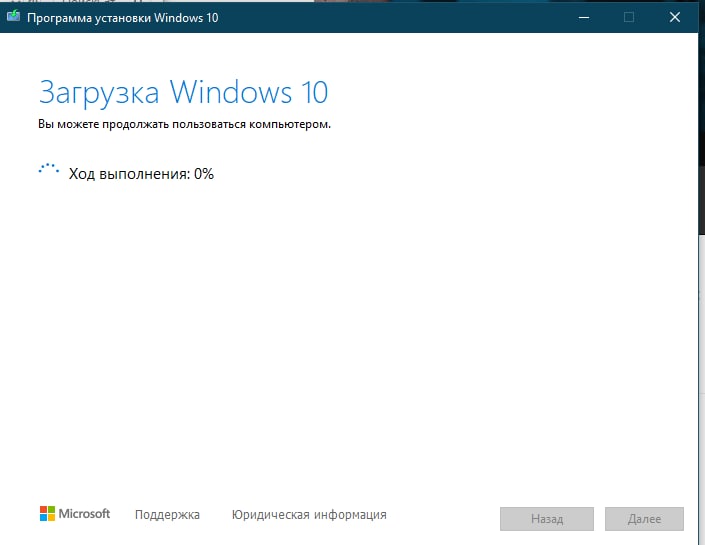Screen dimensions: 705x545
Task: Click the 'Загрузка Windows 10' heading
Action: 183,93
